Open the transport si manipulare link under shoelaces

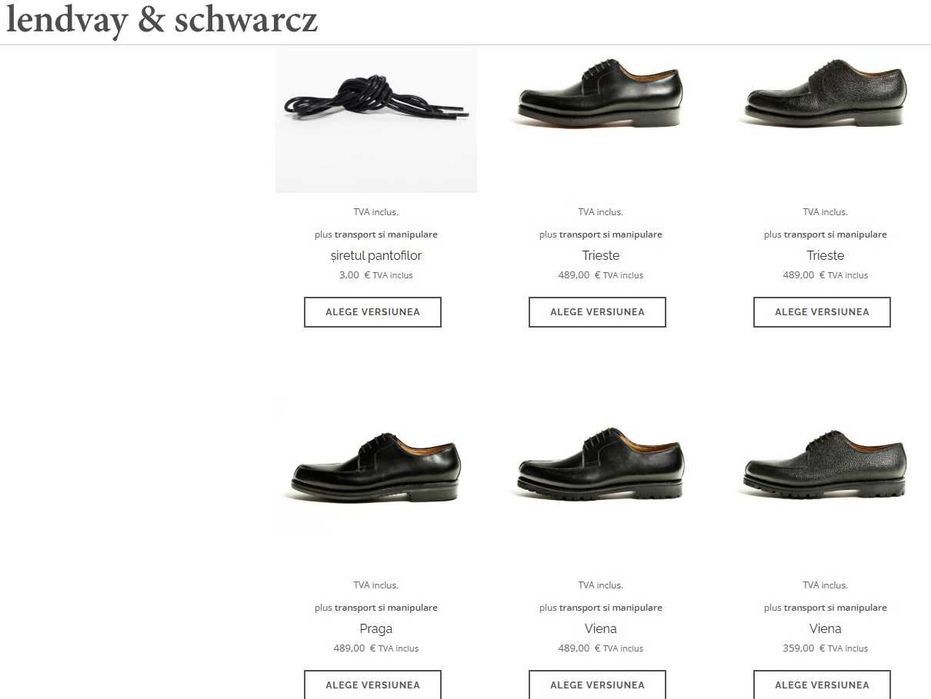(386, 235)
